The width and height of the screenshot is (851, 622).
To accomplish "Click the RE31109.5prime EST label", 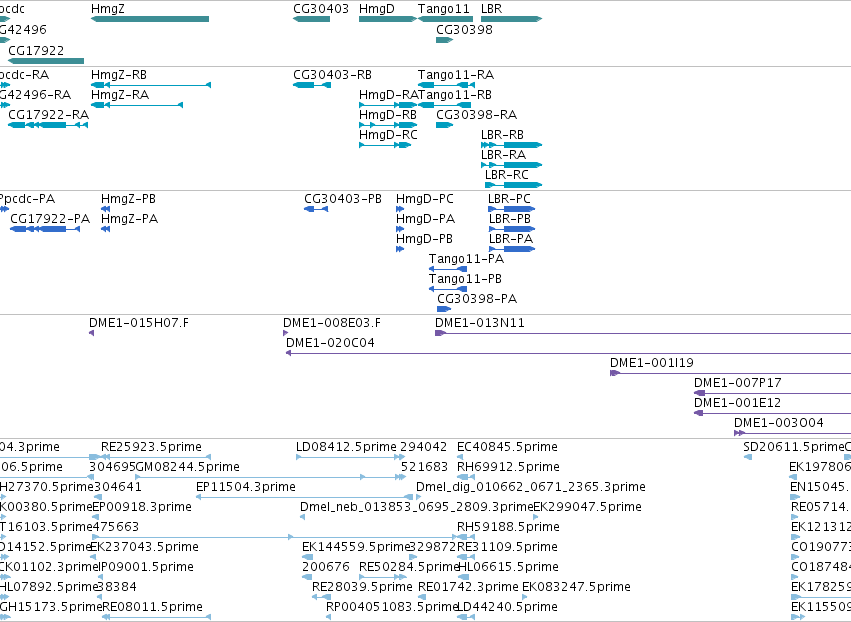I will coord(507,548).
